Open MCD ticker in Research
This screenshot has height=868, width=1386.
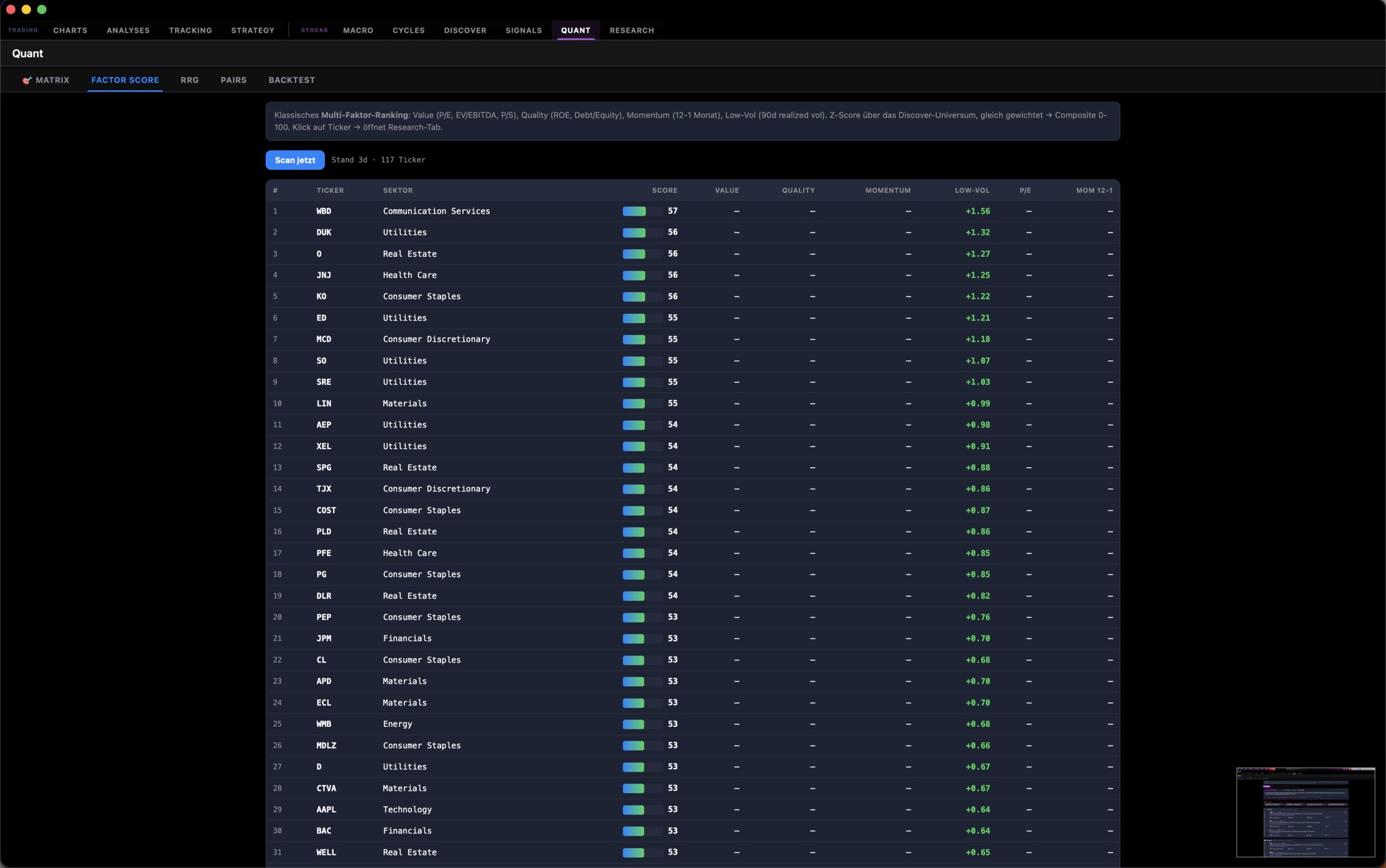tap(324, 340)
